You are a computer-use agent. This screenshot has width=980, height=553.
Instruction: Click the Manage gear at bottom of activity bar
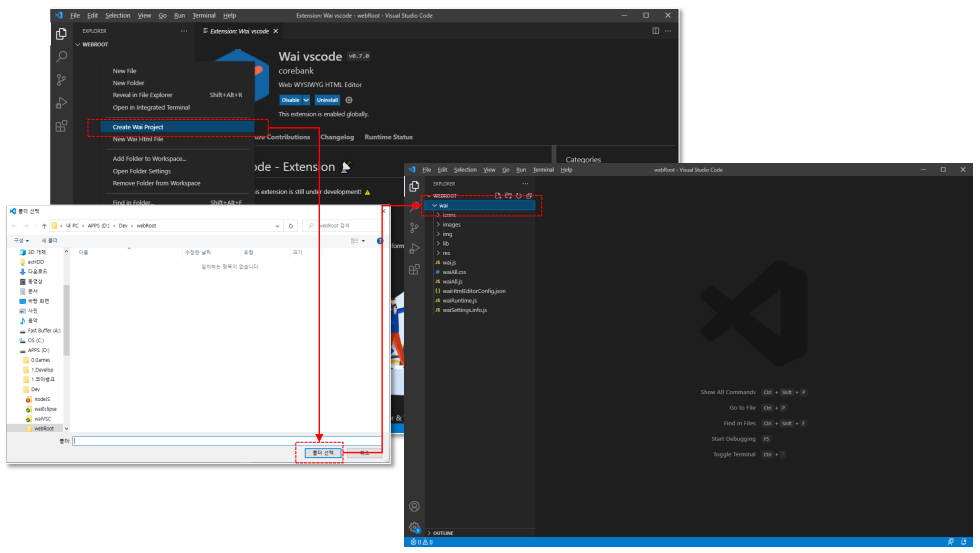pos(414,527)
